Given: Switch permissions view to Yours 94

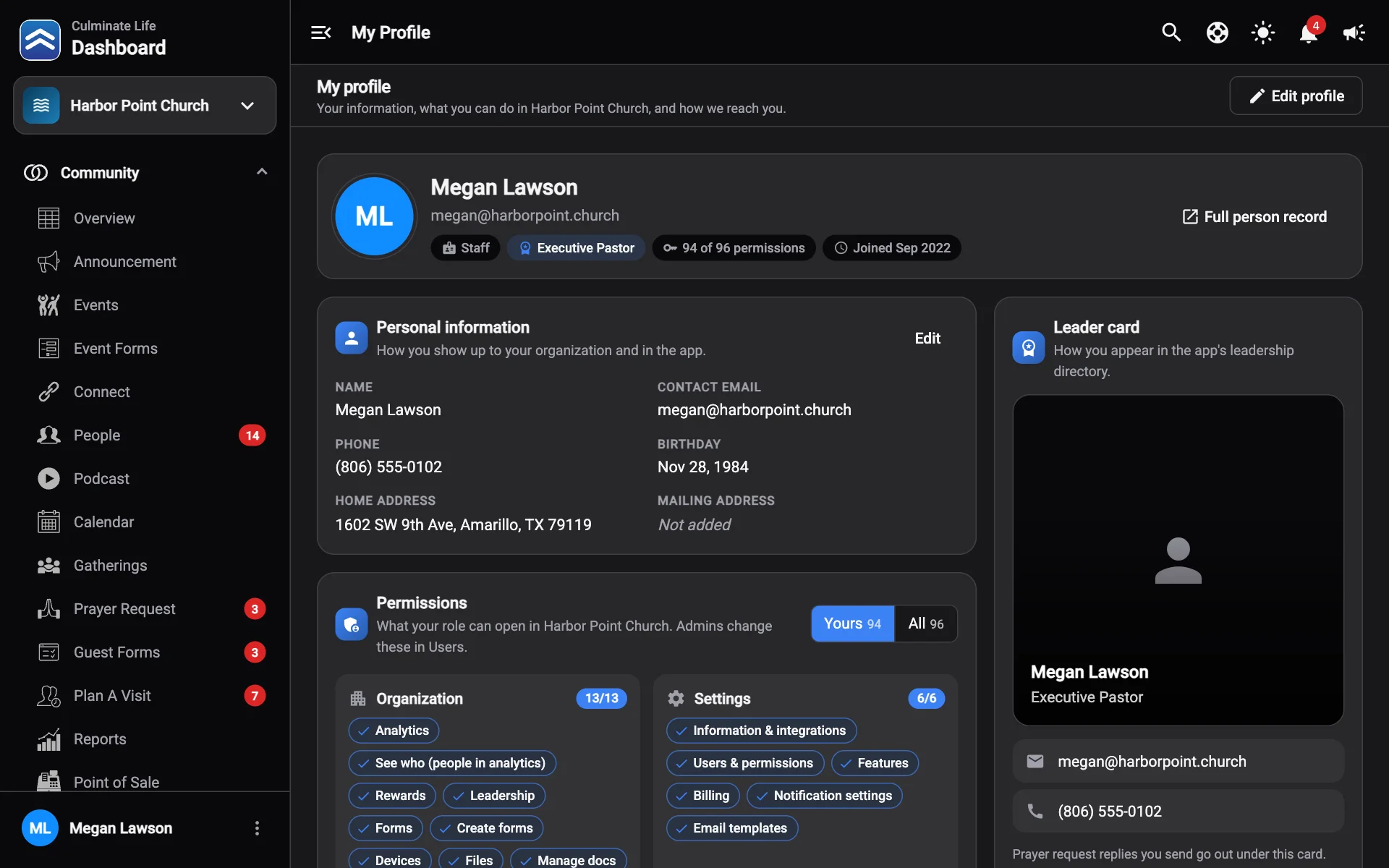Looking at the screenshot, I should click(852, 624).
